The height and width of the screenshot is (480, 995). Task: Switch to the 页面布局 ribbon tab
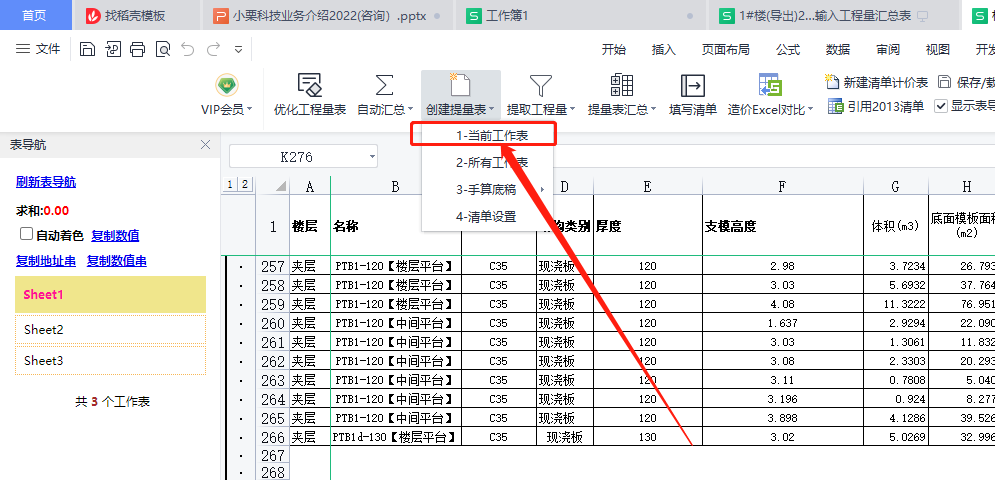pyautogui.click(x=725, y=49)
